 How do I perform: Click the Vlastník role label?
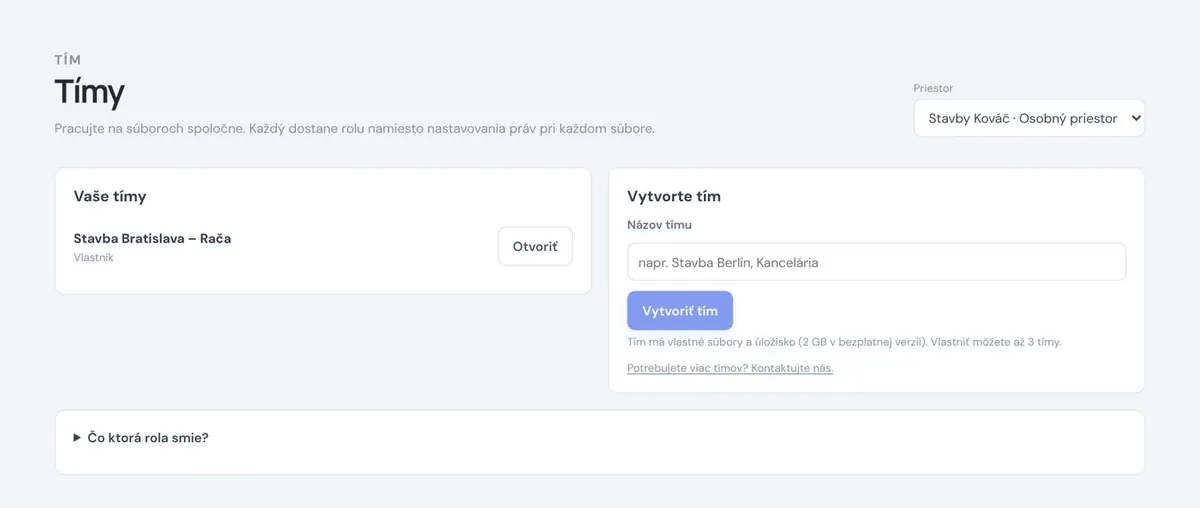(x=94, y=257)
